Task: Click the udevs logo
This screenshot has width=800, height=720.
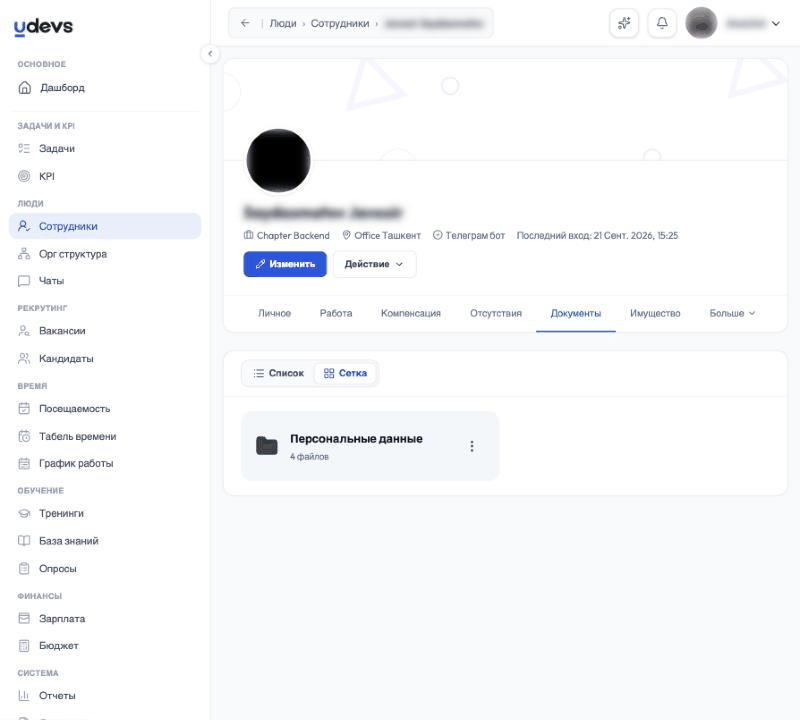Action: pos(43,27)
